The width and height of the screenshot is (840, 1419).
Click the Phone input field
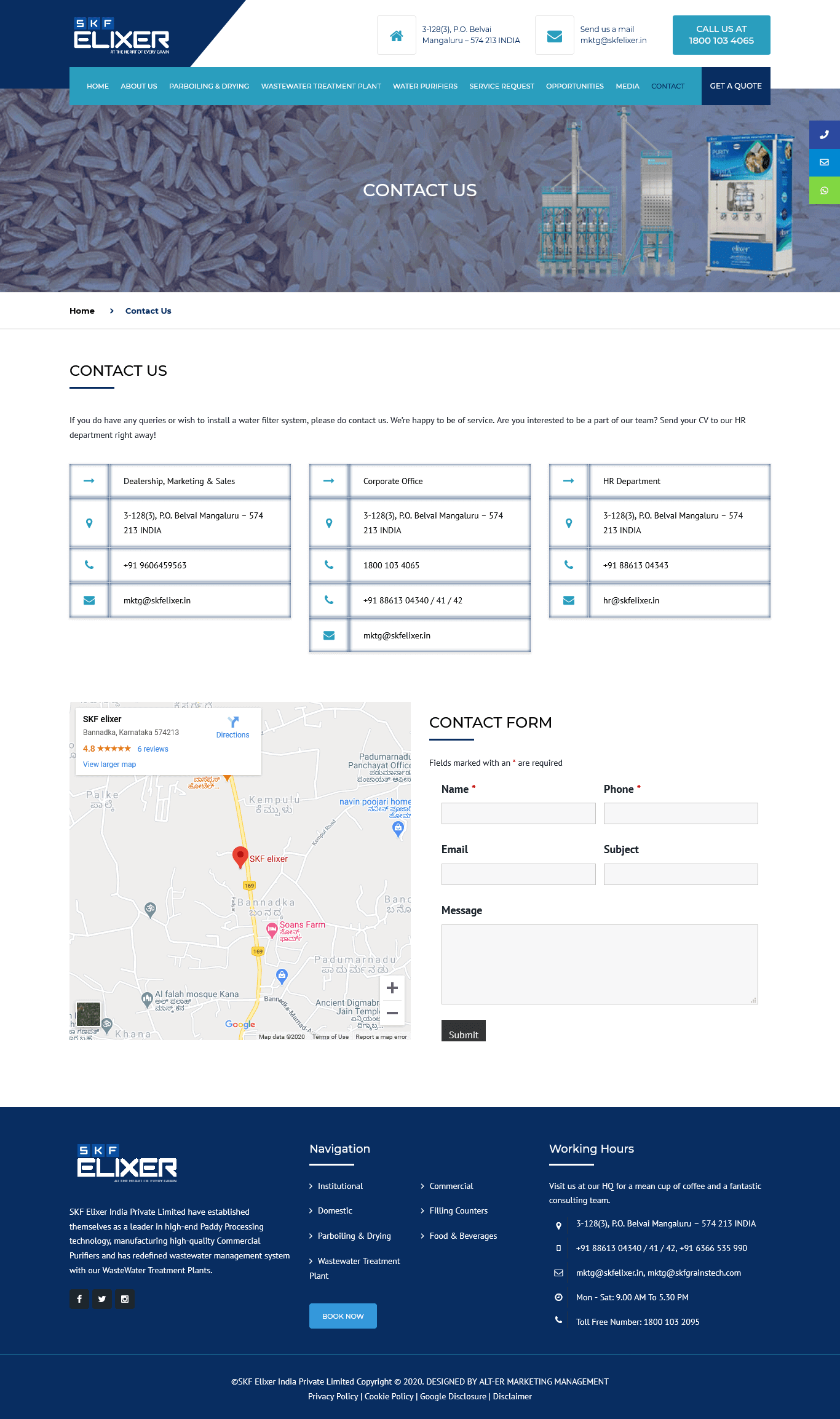point(681,813)
